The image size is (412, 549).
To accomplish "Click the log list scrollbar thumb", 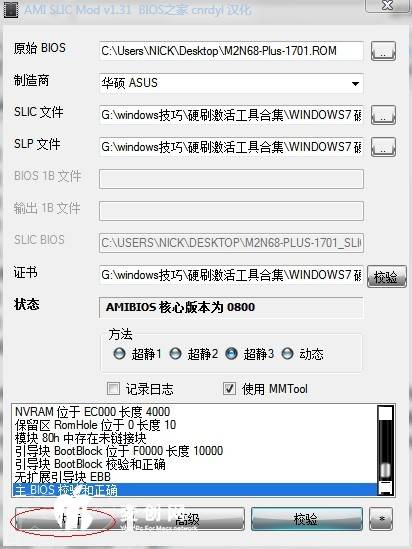I will click(x=385, y=470).
